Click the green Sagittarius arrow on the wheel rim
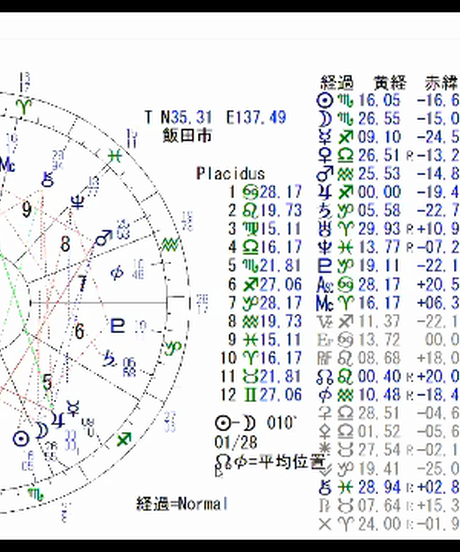This screenshot has height=552, width=460. [x=124, y=439]
